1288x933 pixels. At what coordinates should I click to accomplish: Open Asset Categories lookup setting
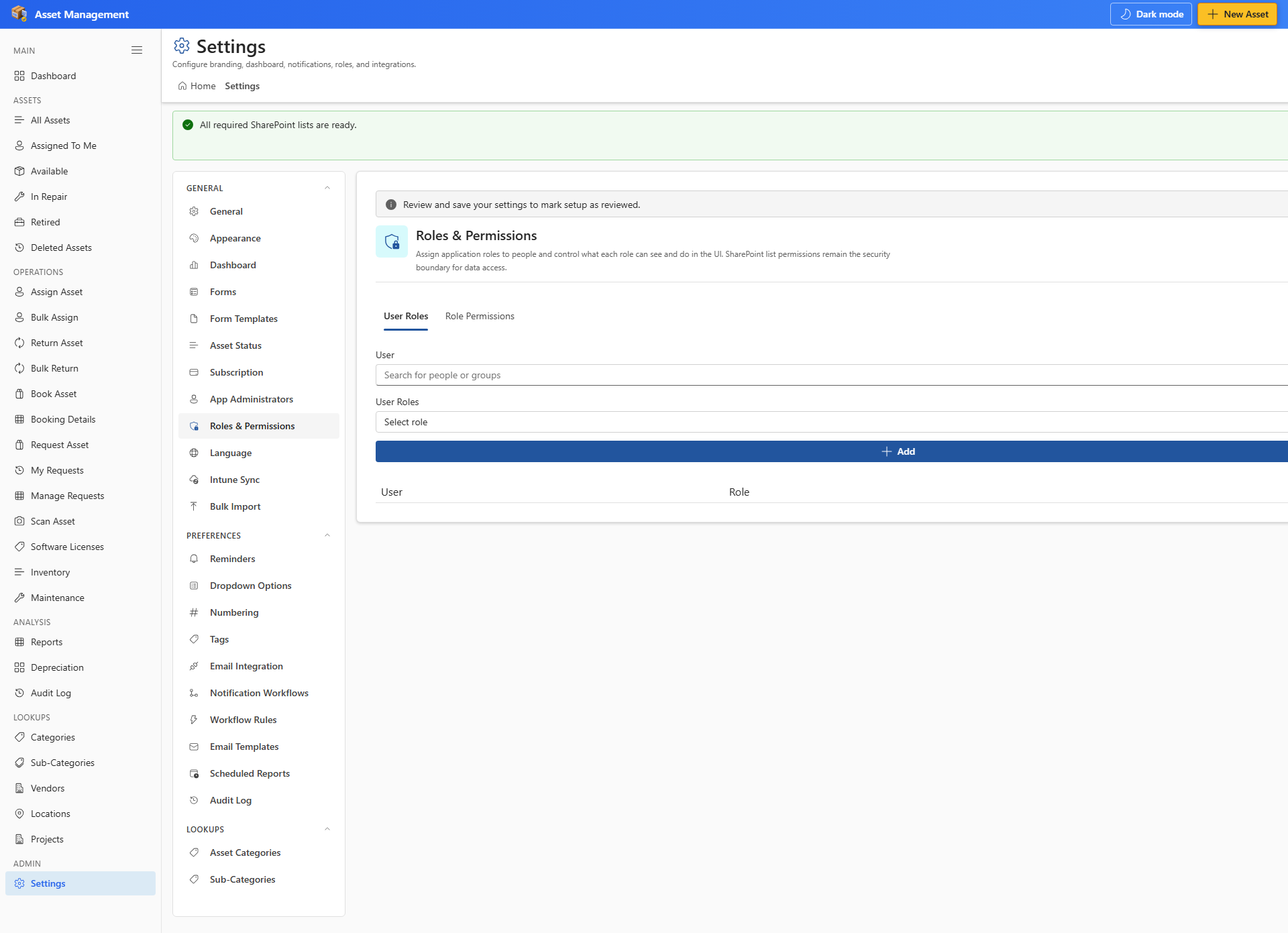tap(259, 853)
